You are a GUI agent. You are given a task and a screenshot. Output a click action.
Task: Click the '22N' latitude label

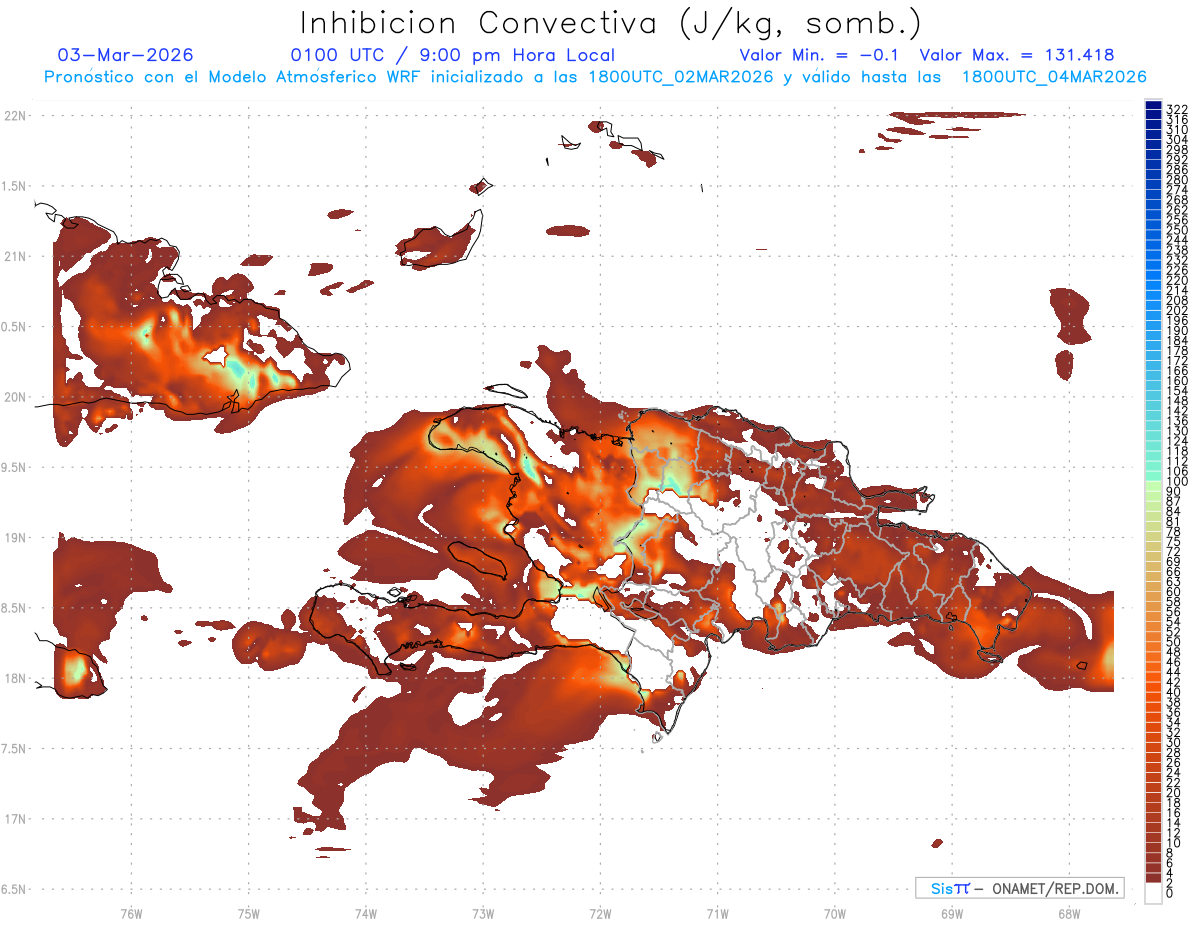click(15, 116)
